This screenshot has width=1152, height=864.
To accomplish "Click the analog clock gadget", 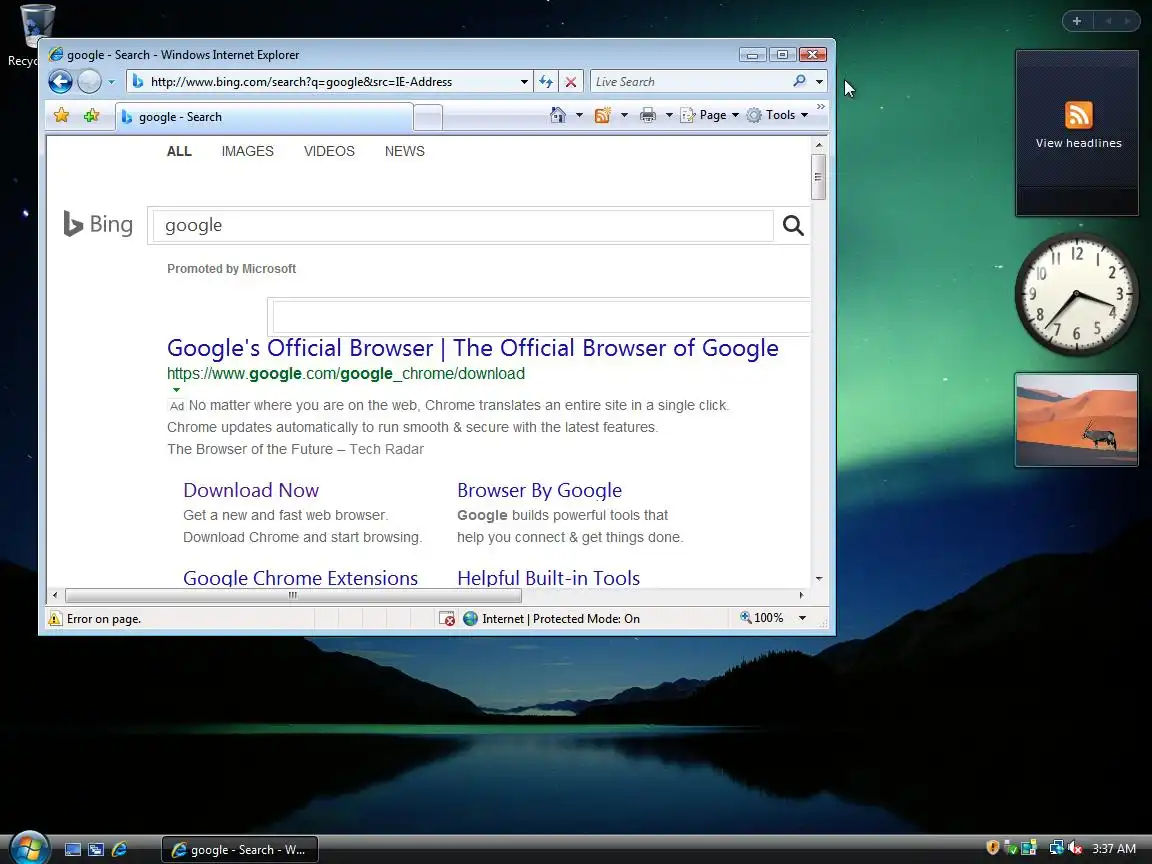I will tap(1076, 295).
